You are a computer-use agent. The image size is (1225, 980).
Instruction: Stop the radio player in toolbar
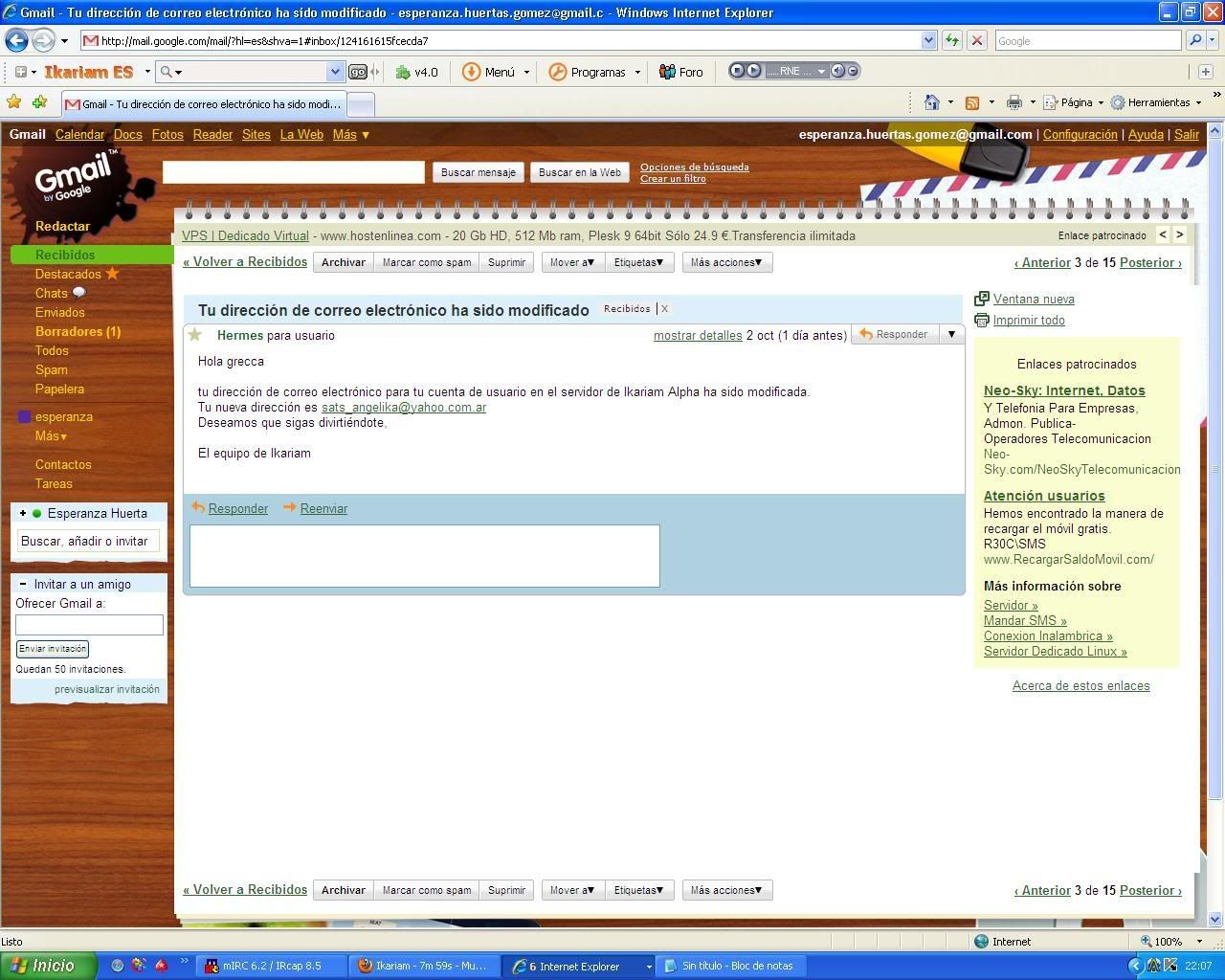click(738, 71)
